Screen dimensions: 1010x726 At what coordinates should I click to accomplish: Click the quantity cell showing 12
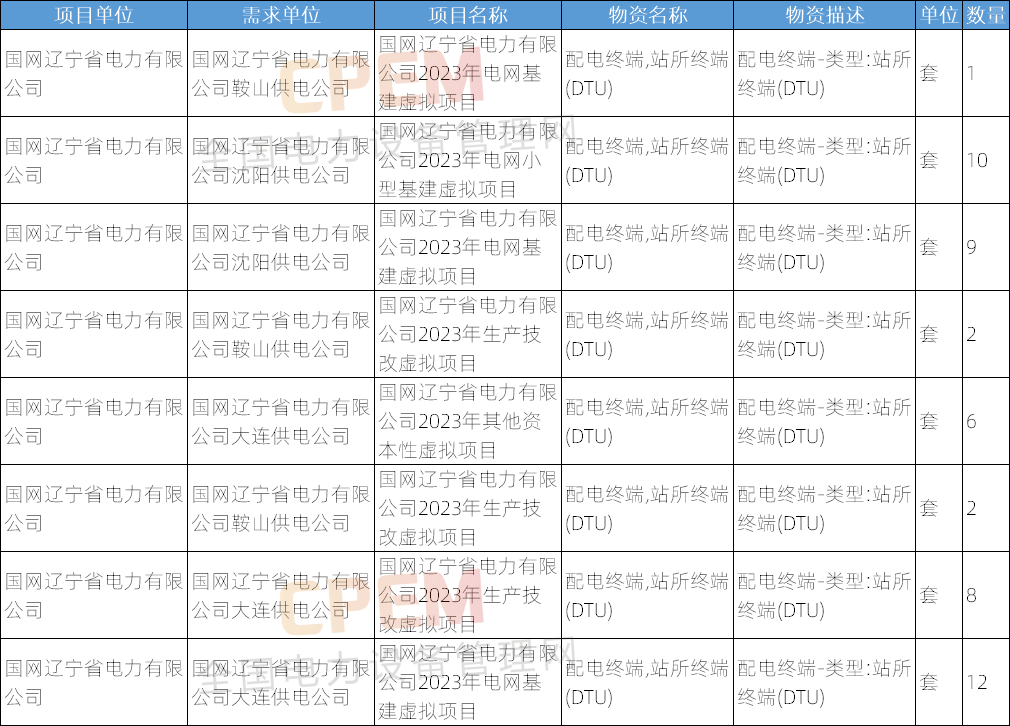[x=985, y=682]
